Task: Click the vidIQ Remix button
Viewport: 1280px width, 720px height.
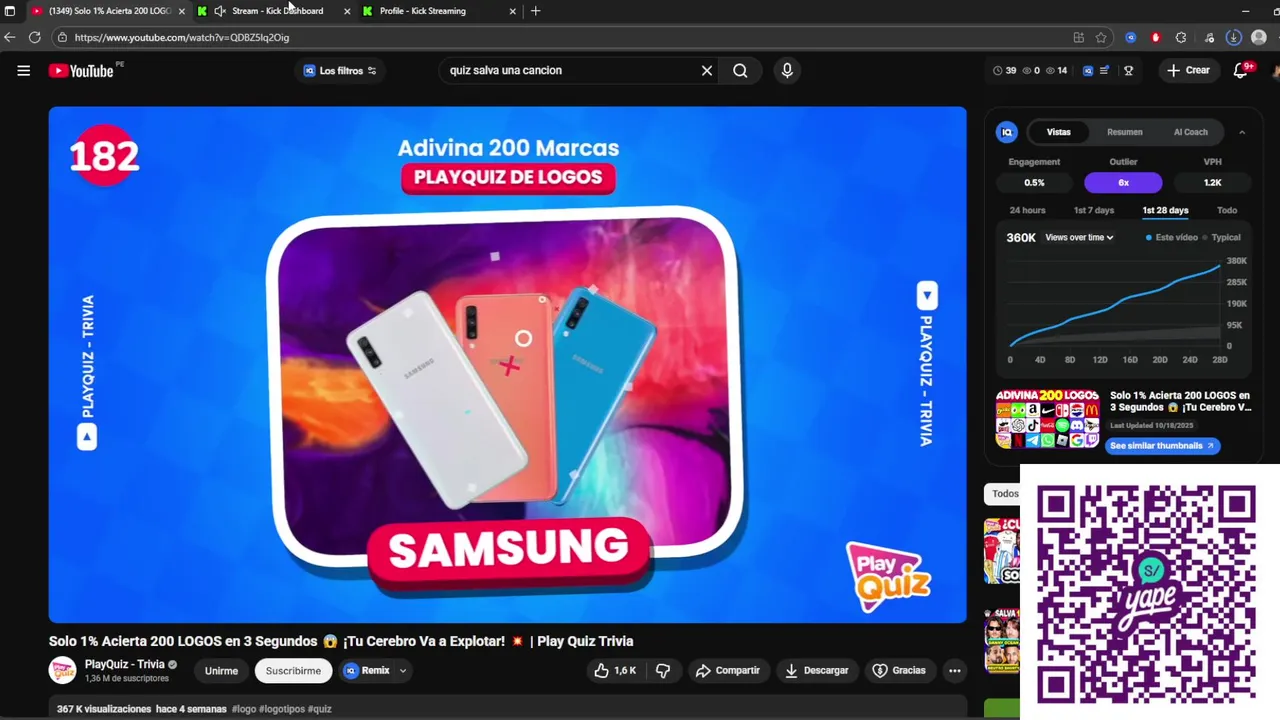Action: click(x=367, y=671)
